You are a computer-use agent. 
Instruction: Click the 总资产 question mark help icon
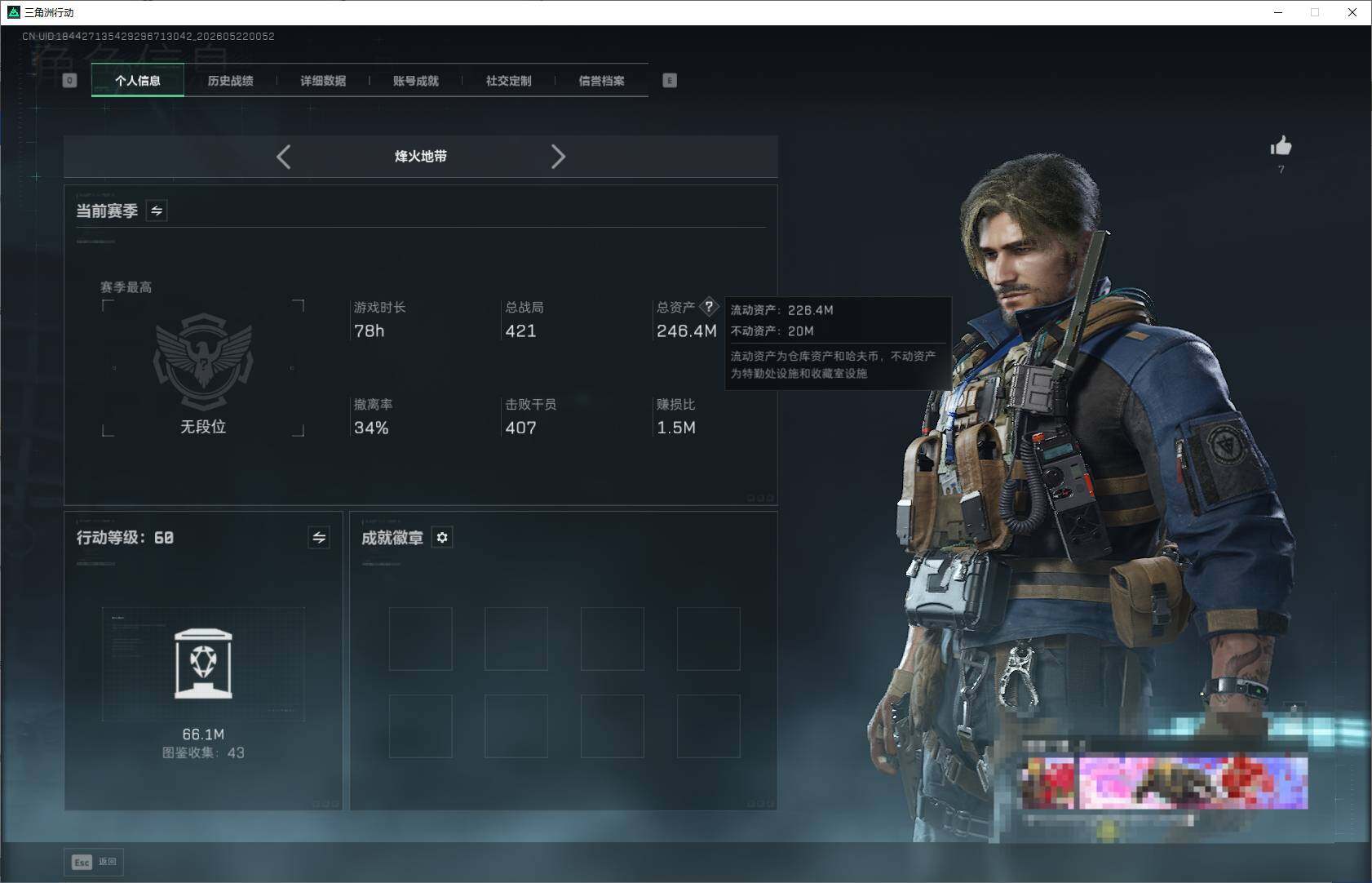pyautogui.click(x=709, y=307)
